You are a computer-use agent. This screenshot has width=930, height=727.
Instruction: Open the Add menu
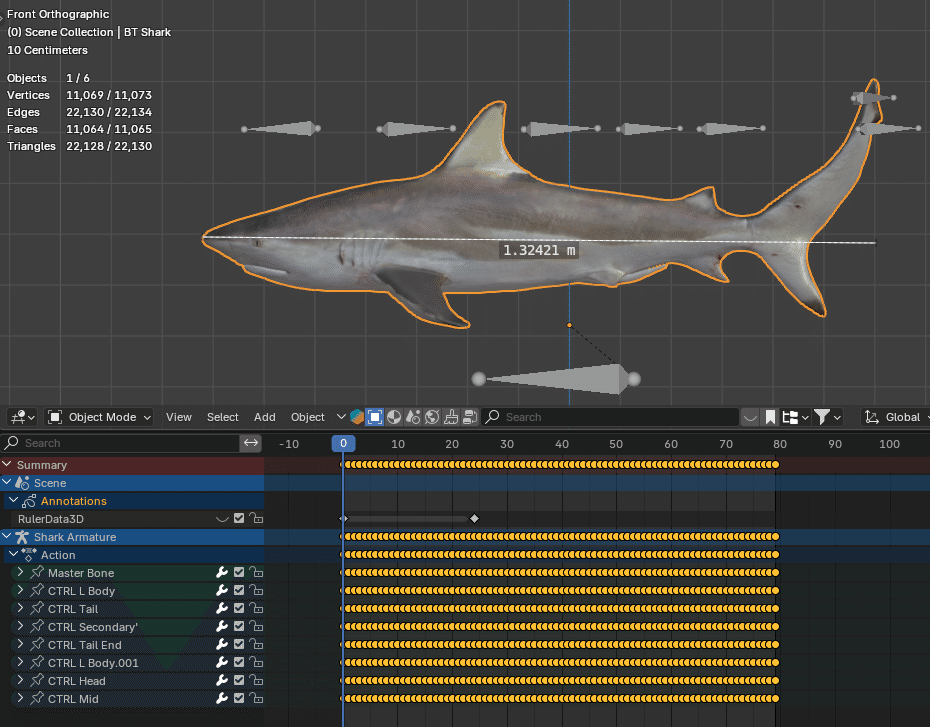tap(265, 417)
